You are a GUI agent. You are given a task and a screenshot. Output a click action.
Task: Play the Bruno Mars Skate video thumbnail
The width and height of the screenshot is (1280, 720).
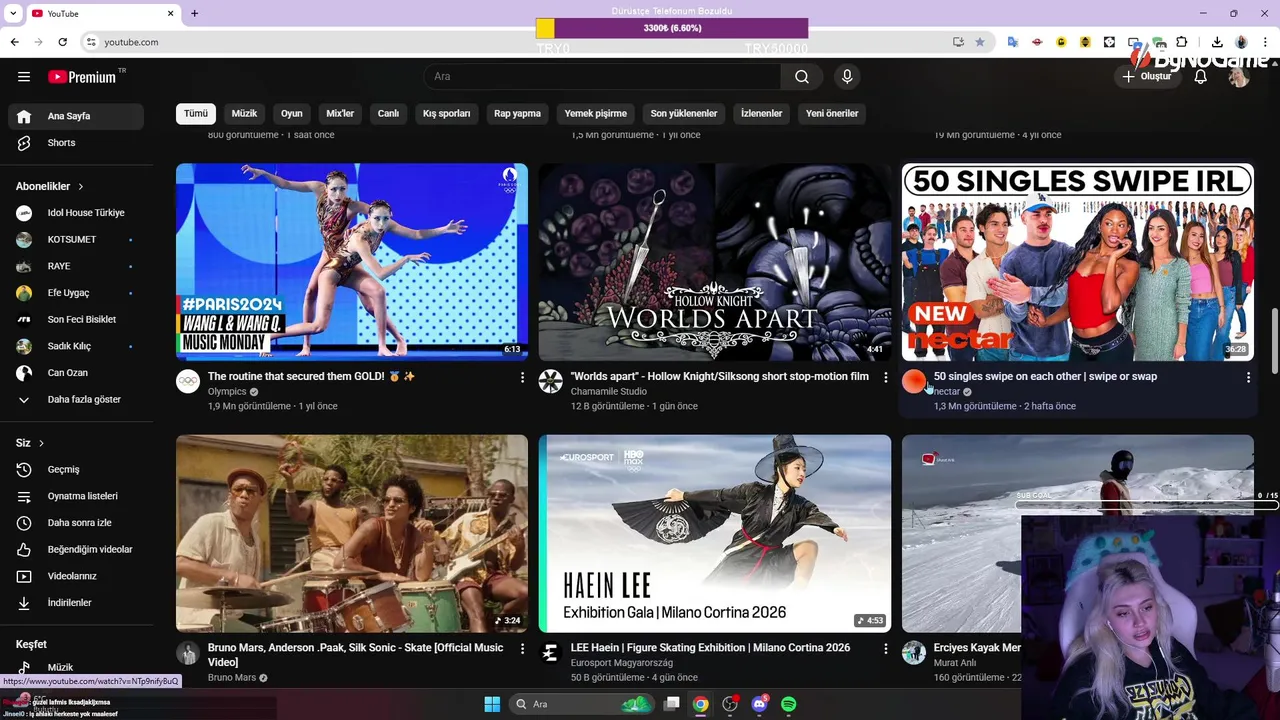tap(352, 533)
